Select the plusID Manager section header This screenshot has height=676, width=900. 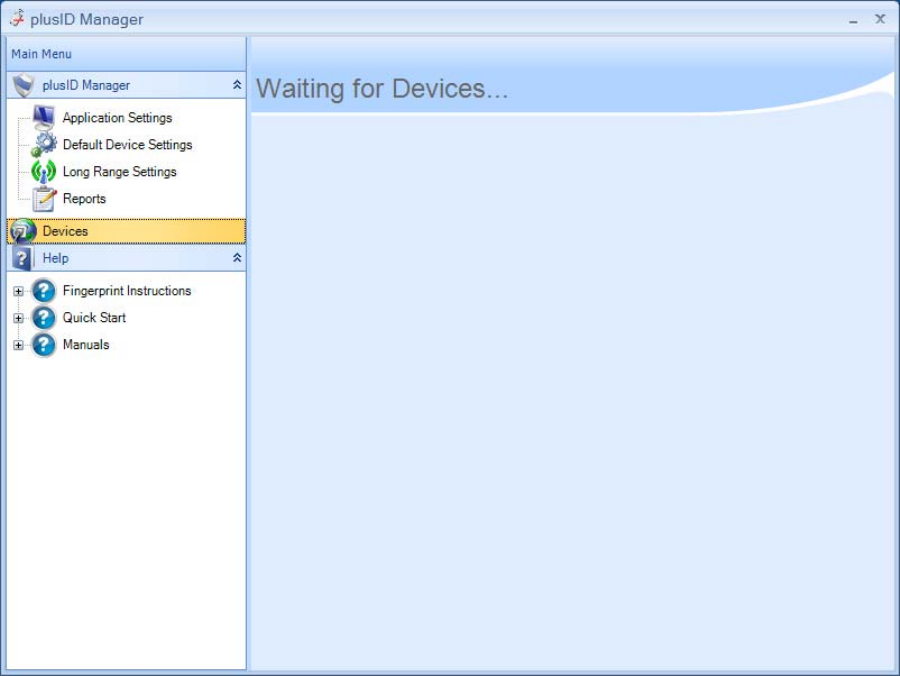click(x=126, y=86)
